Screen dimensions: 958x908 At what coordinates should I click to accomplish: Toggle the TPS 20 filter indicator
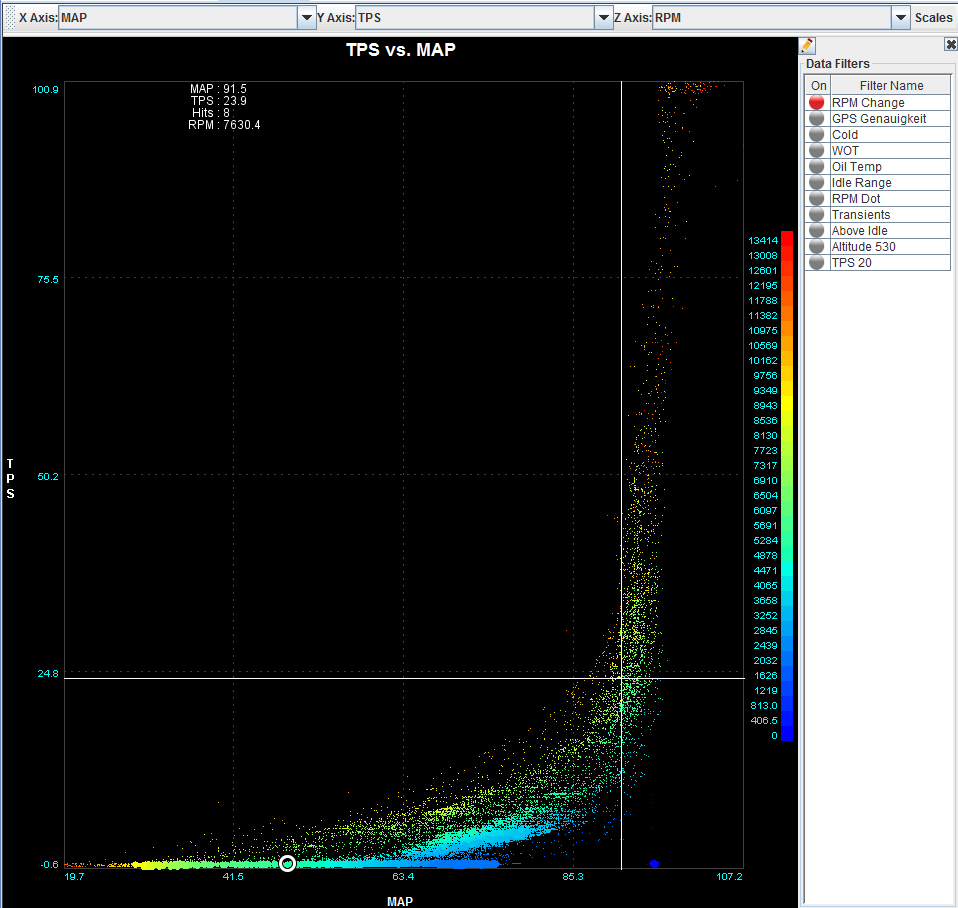[817, 263]
